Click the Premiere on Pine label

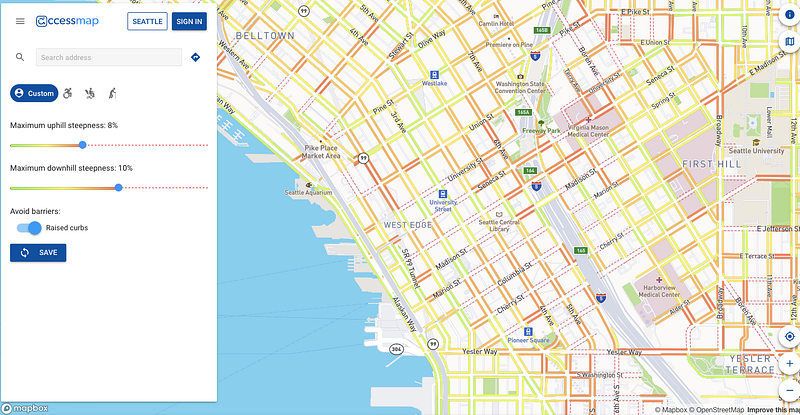point(509,44)
